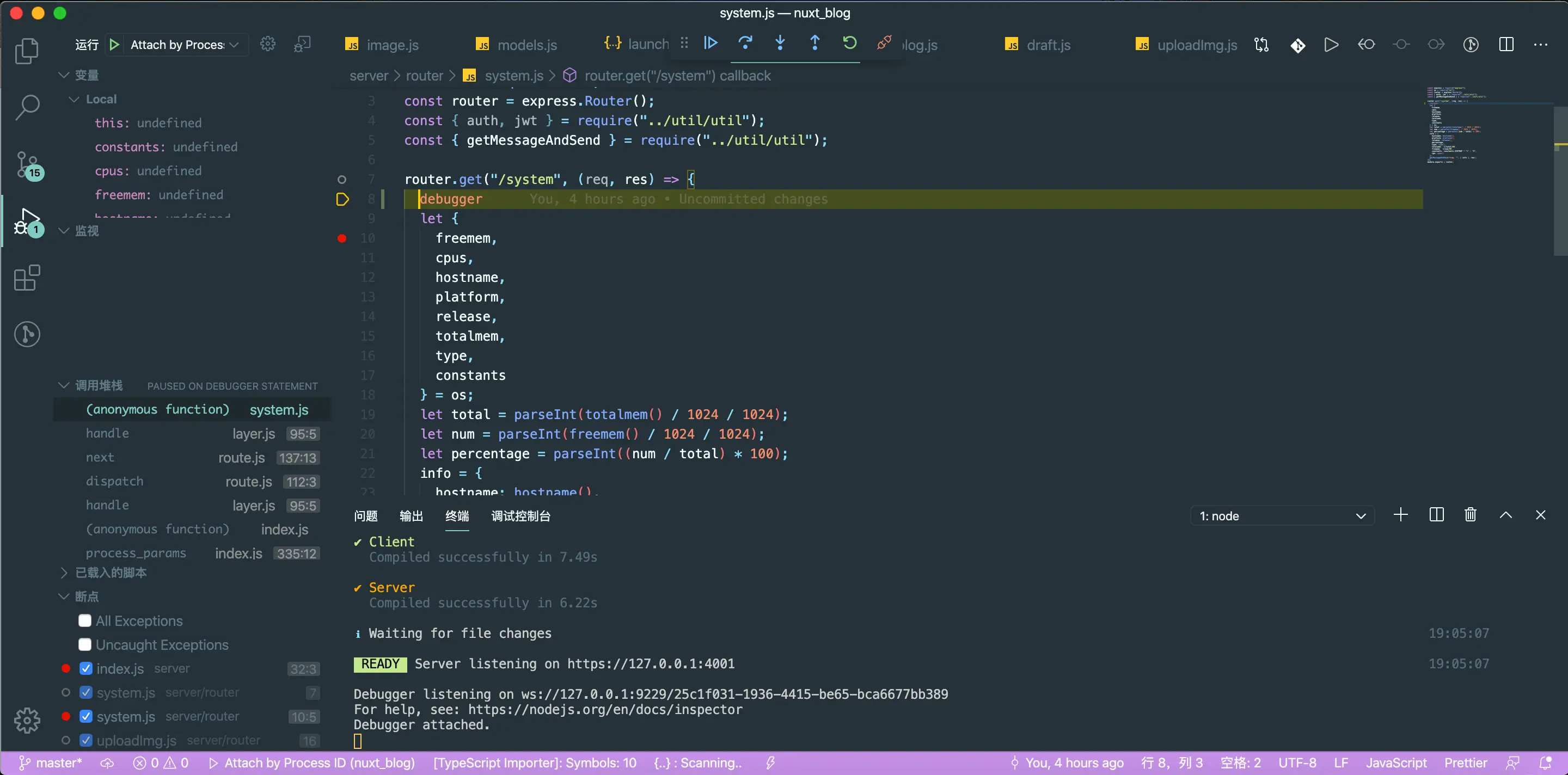The height and width of the screenshot is (775, 1568).
Task: Kill terminal with the trash icon
Action: click(1470, 515)
